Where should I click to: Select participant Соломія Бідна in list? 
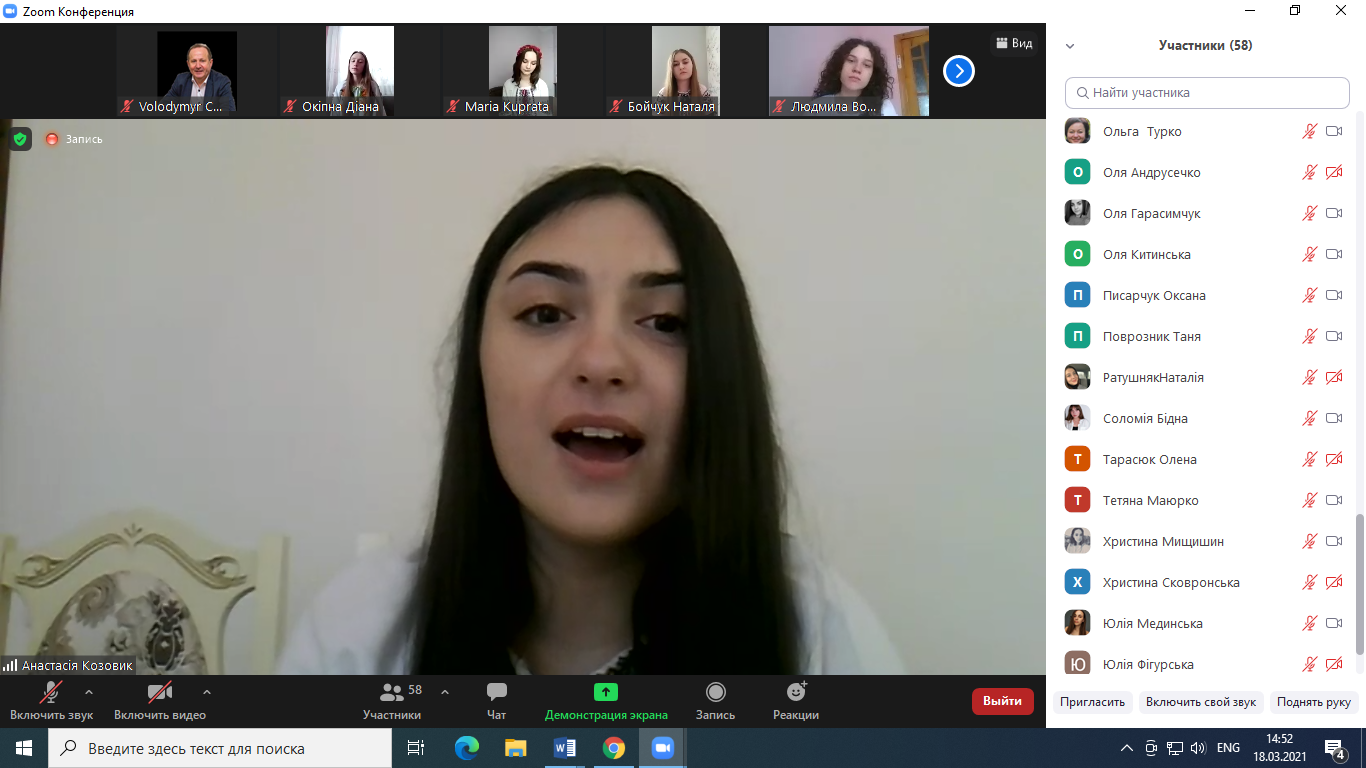[1145, 418]
